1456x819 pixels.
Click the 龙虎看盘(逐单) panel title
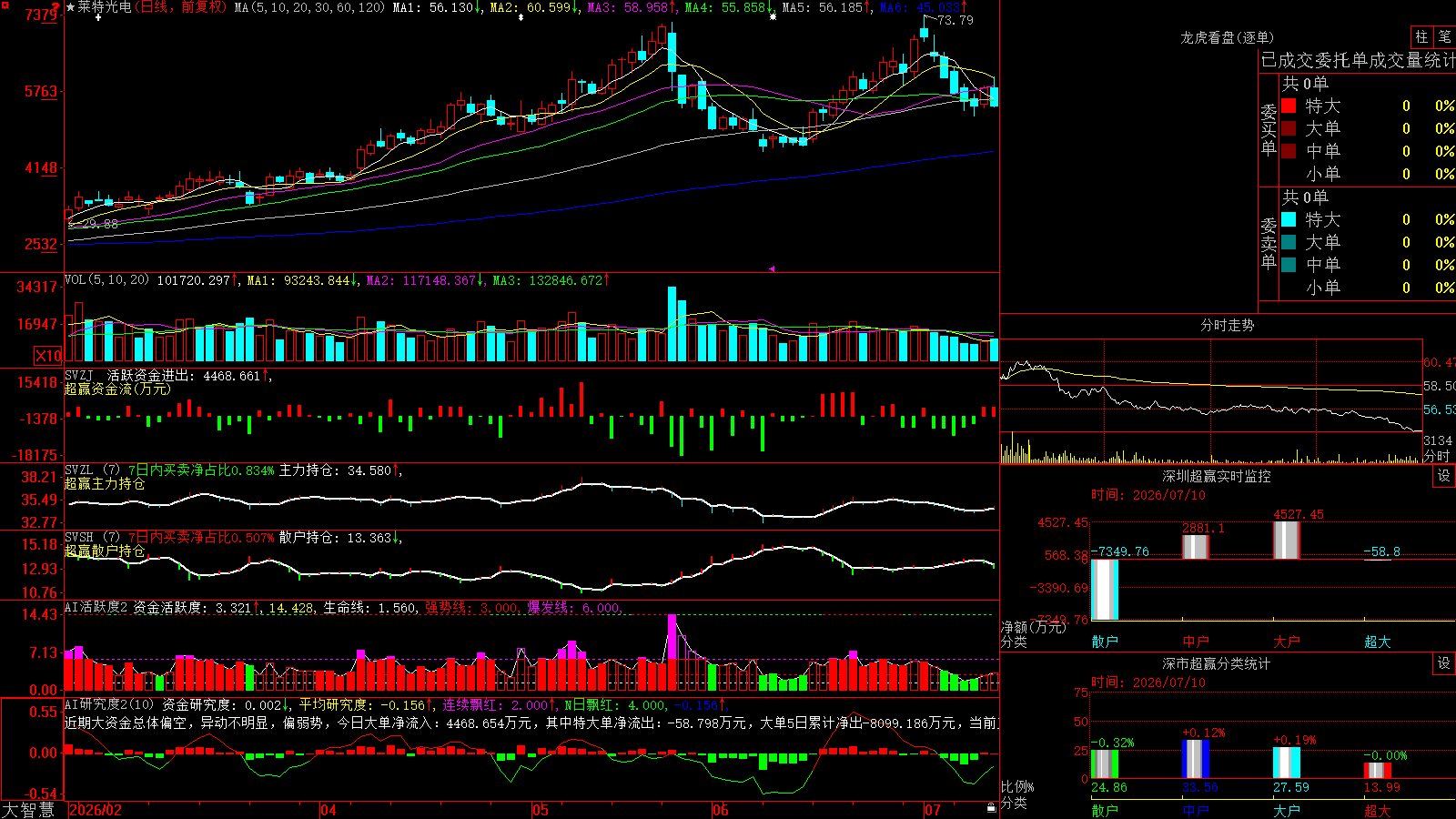1228,37
